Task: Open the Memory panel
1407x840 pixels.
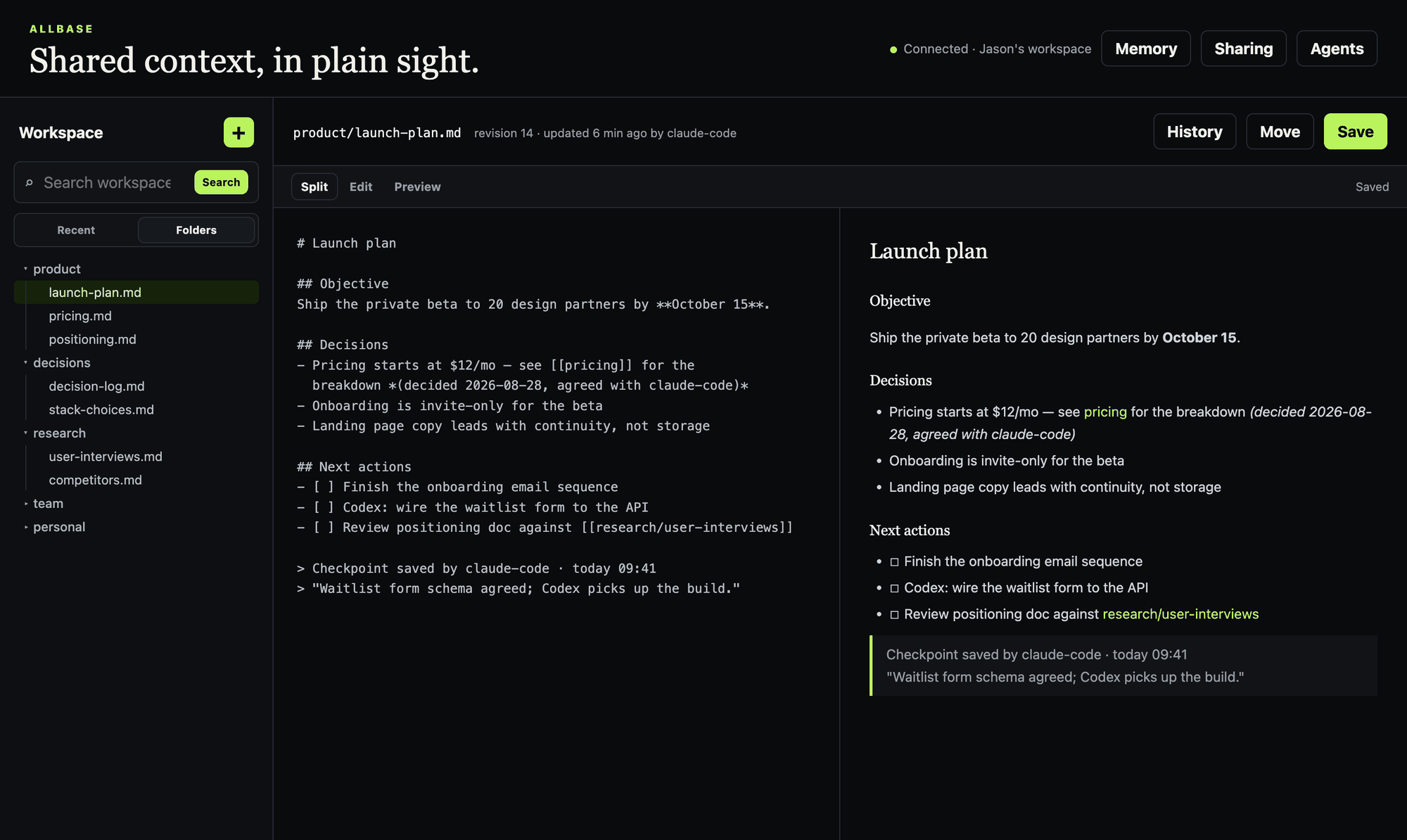Action: point(1146,49)
